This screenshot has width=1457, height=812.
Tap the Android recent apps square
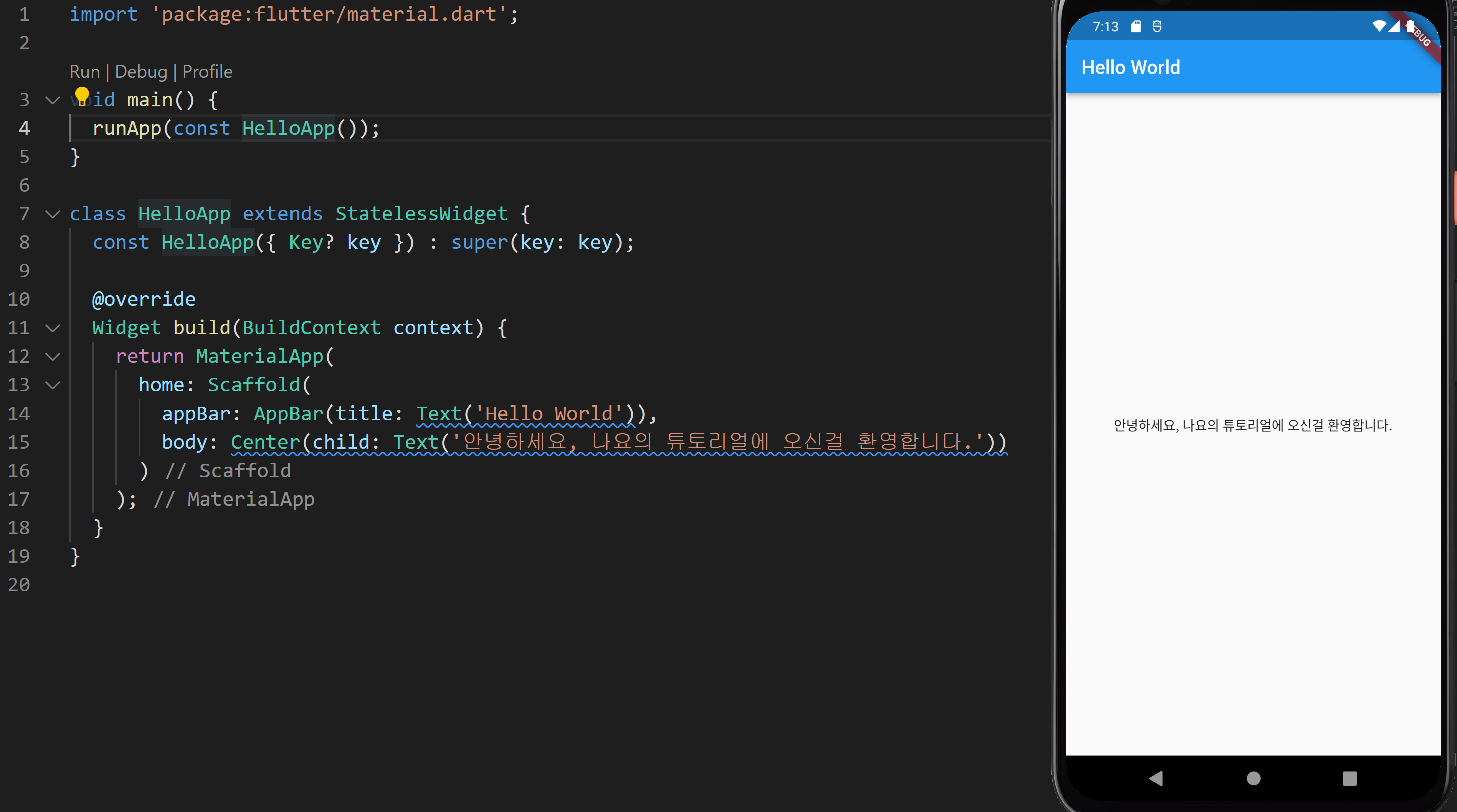(x=1349, y=778)
